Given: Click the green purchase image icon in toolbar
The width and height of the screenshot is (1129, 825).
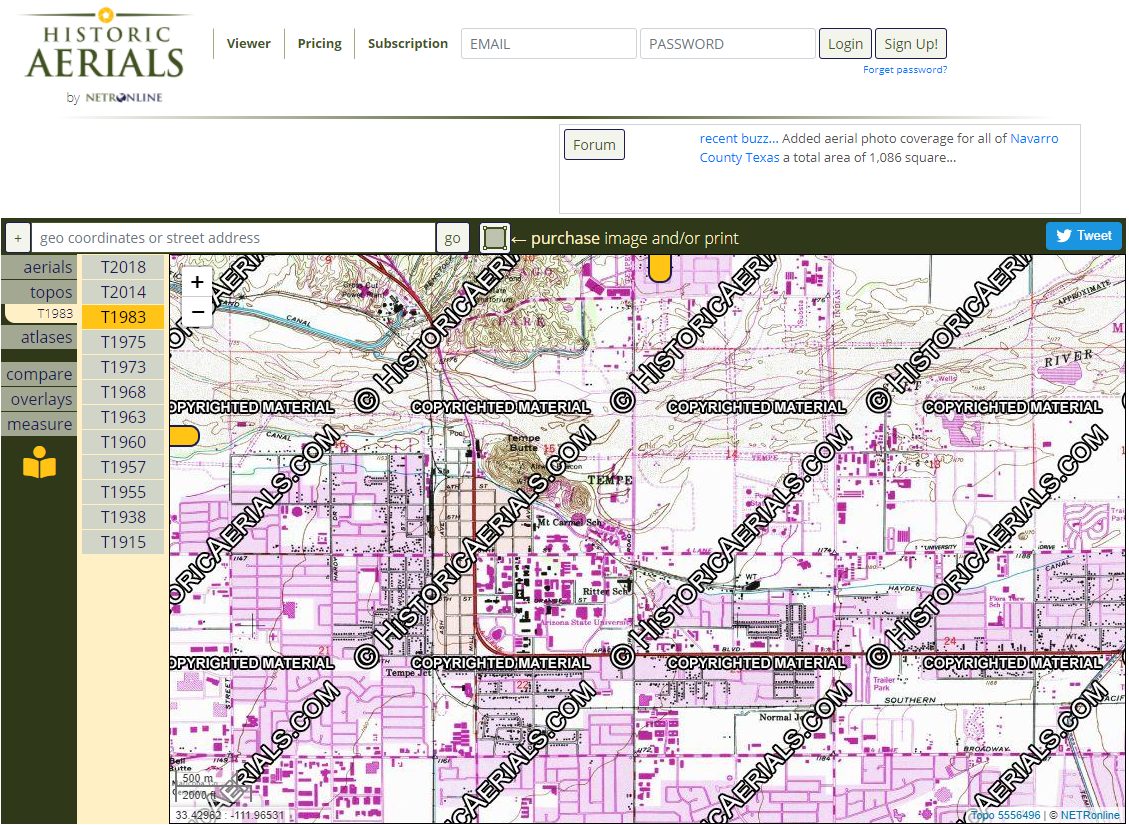Looking at the screenshot, I should (x=495, y=237).
